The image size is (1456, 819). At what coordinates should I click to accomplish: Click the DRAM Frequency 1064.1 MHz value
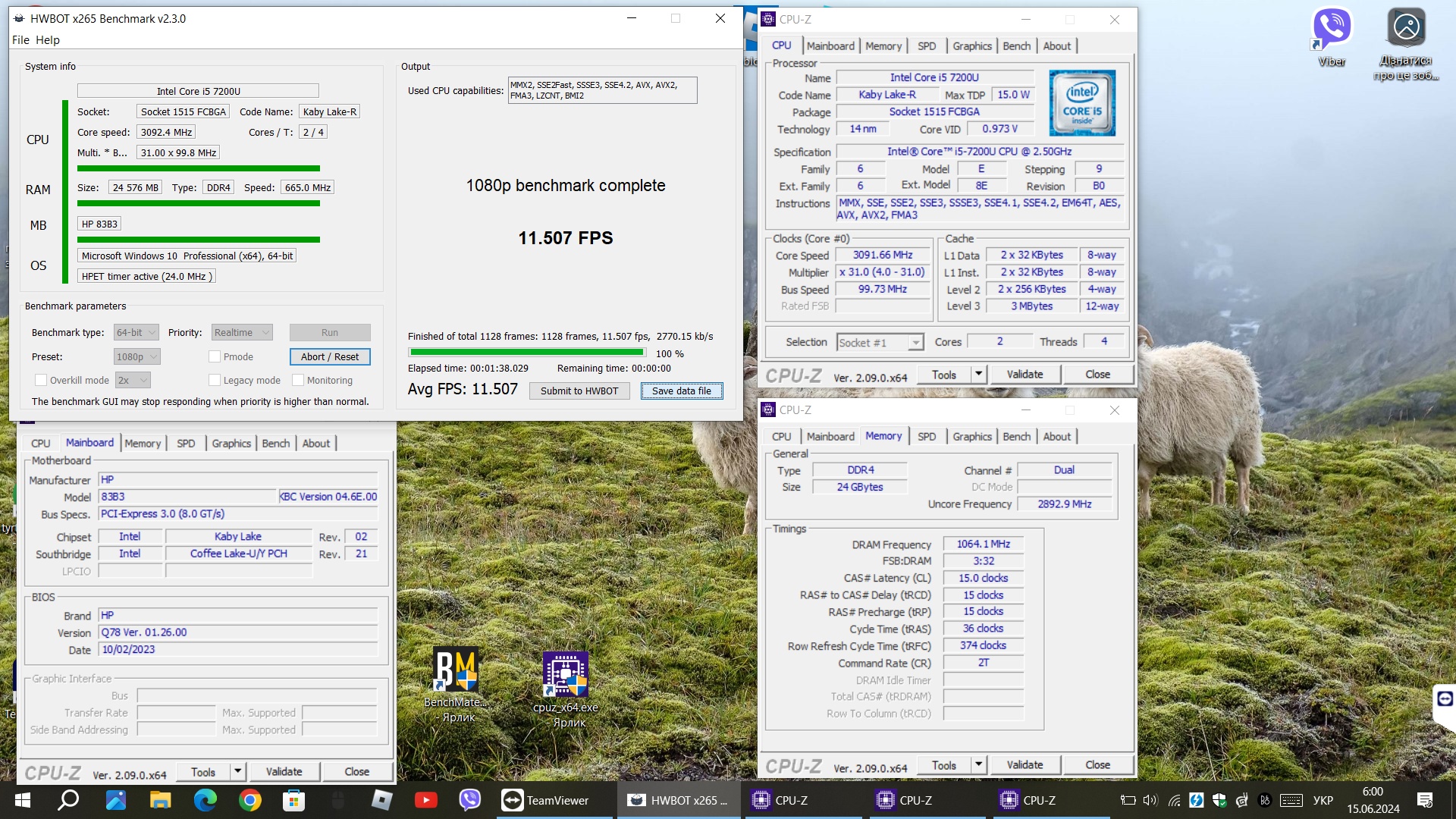983,544
